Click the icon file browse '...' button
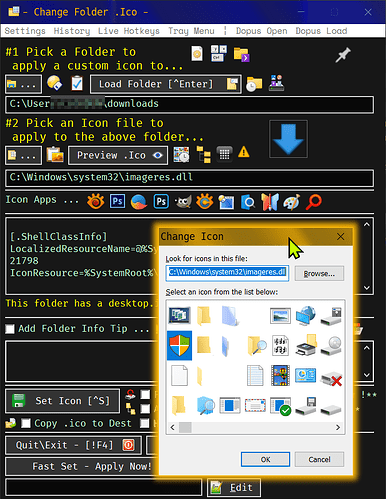This screenshot has height=499, width=386. [x=23, y=155]
